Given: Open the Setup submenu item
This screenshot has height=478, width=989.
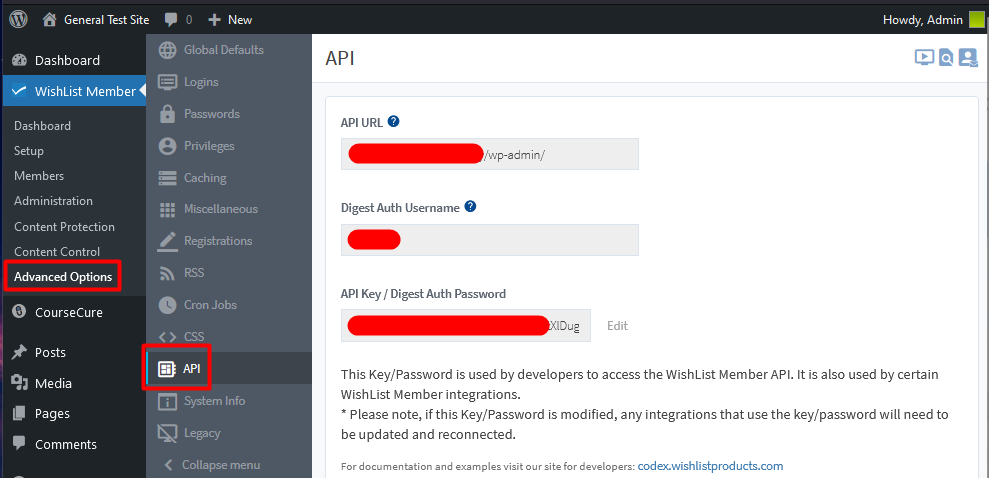Looking at the screenshot, I should tap(29, 151).
